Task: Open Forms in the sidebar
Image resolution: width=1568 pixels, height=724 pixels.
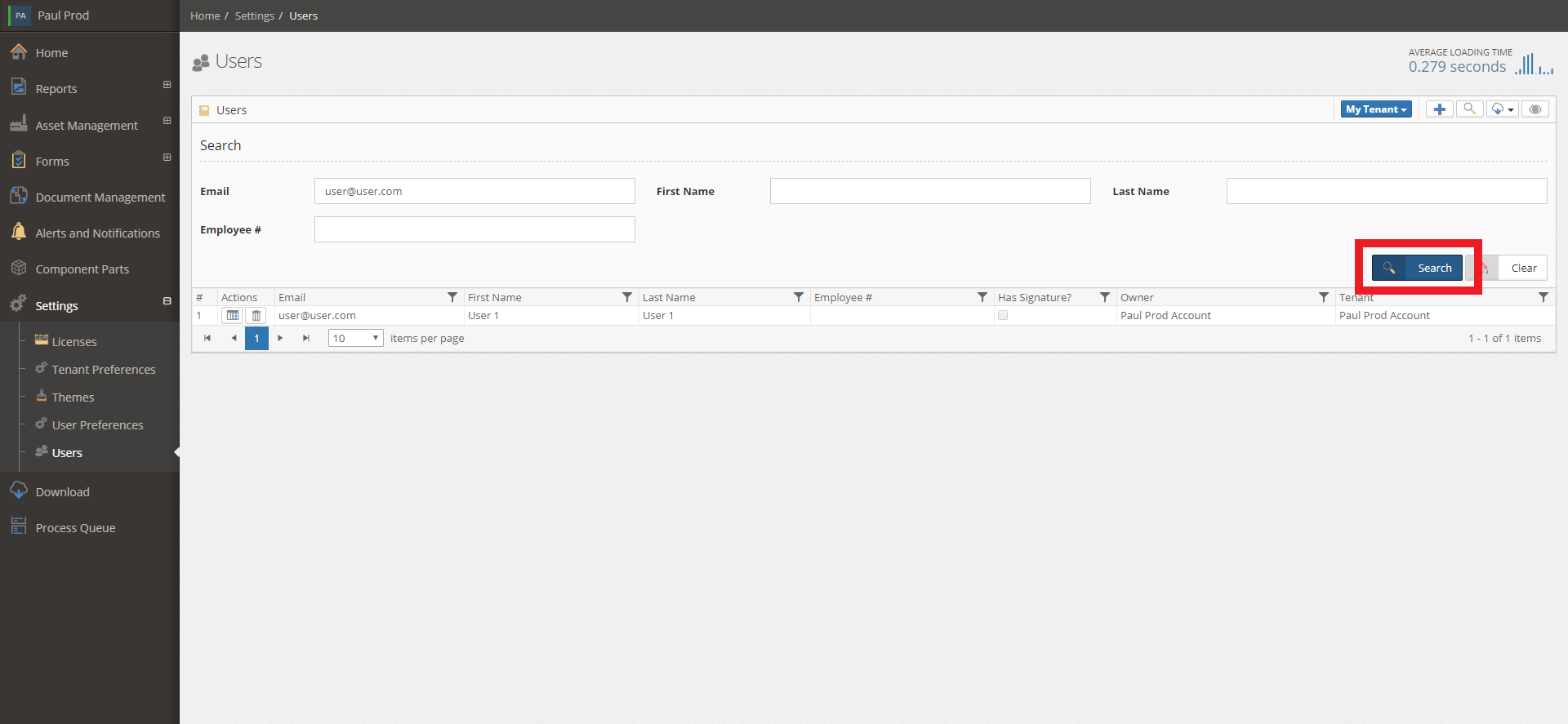Action: (x=52, y=162)
